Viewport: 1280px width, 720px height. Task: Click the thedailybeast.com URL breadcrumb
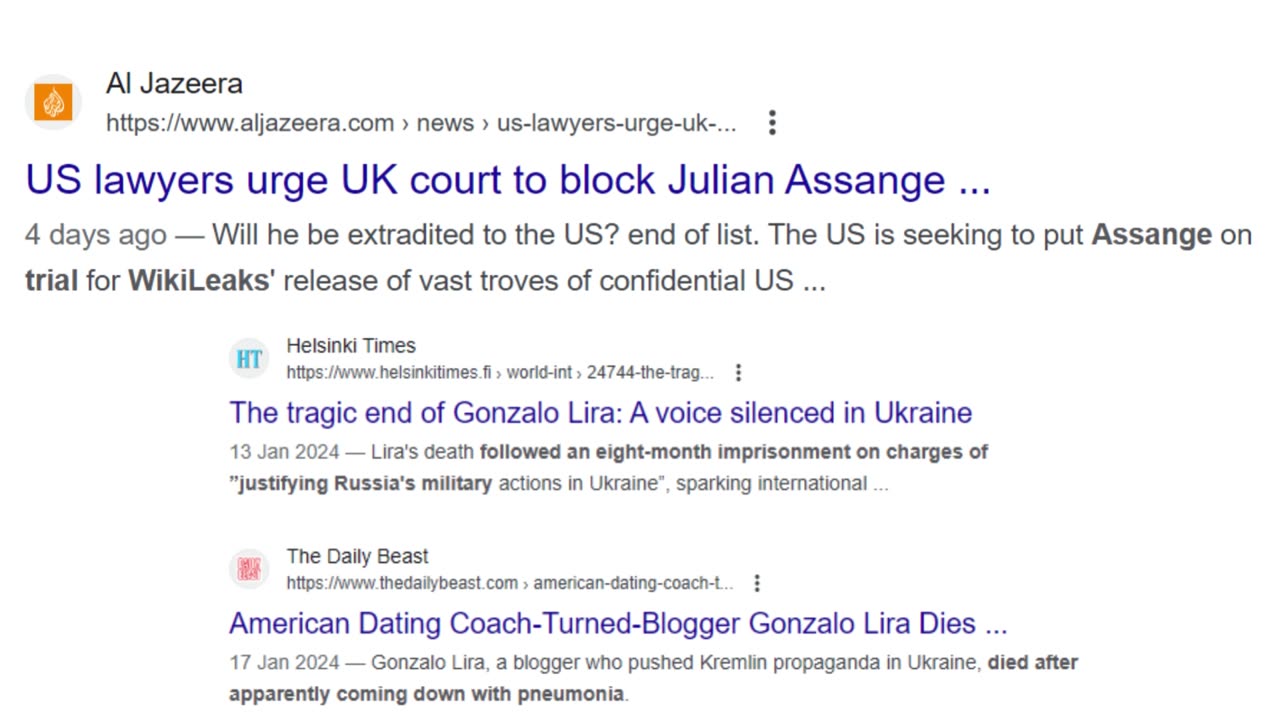tap(510, 583)
